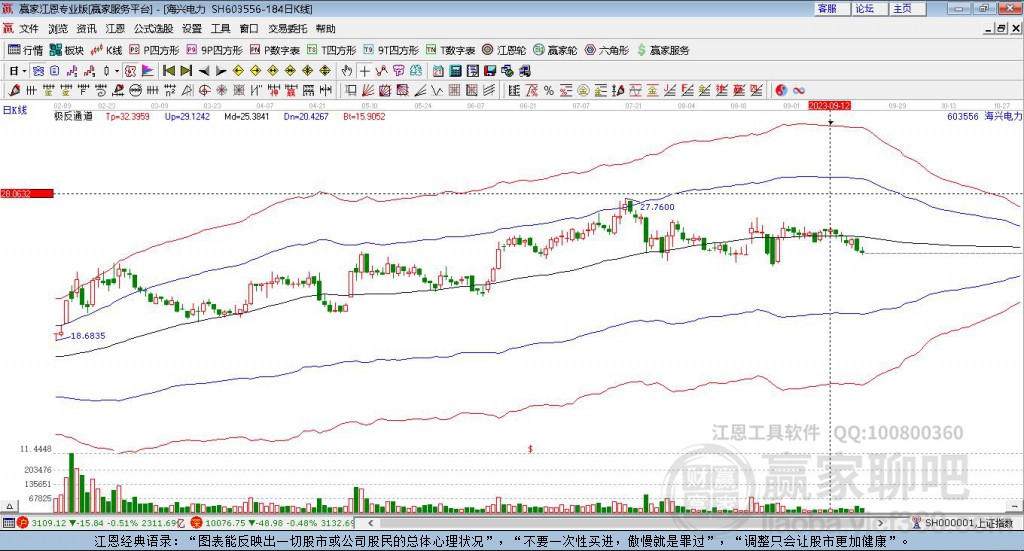The image size is (1024, 551).
Task: Click the 3109.12 index value in status bar
Action: point(48,523)
